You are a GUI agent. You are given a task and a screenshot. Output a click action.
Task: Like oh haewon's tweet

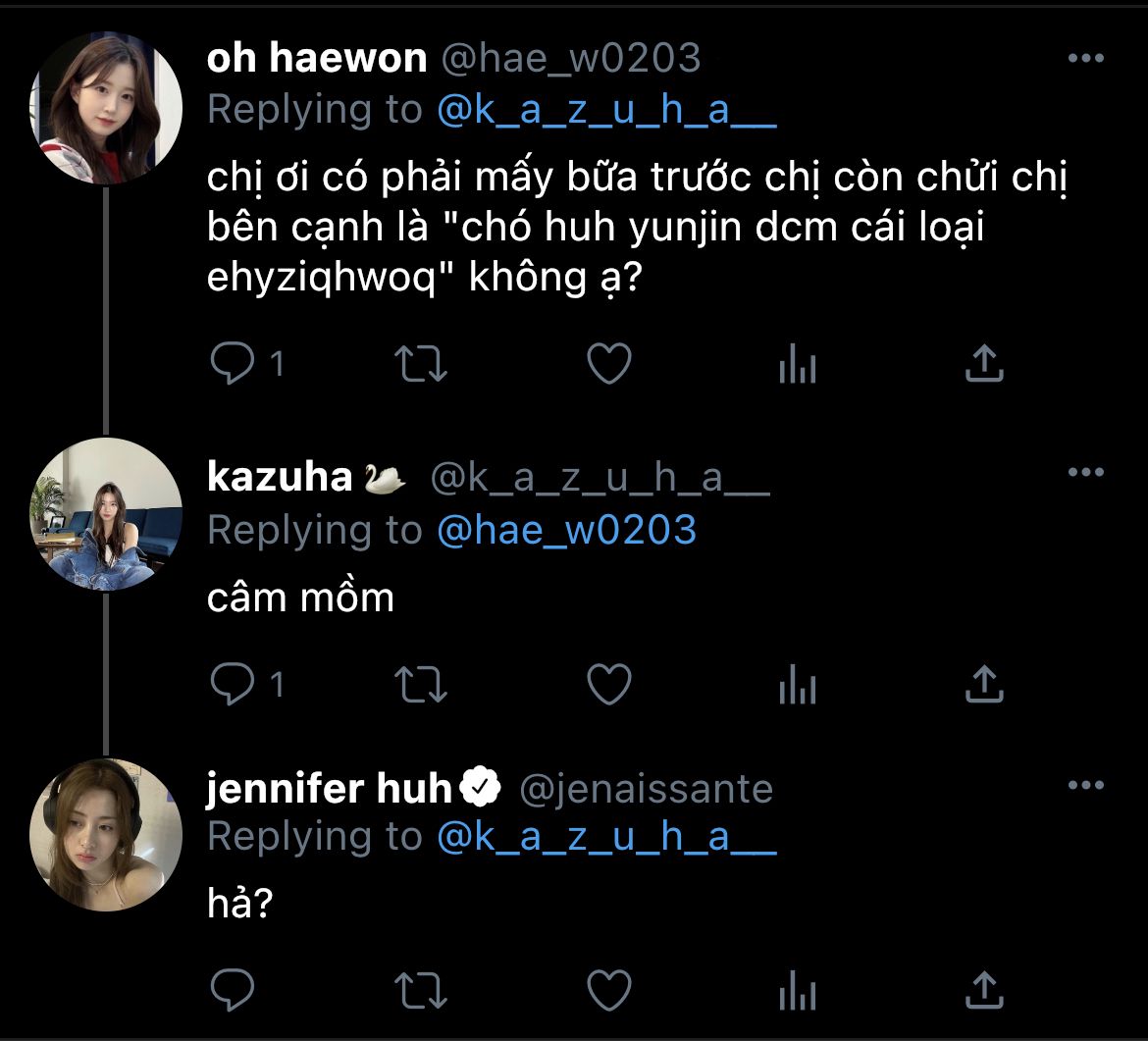[608, 365]
